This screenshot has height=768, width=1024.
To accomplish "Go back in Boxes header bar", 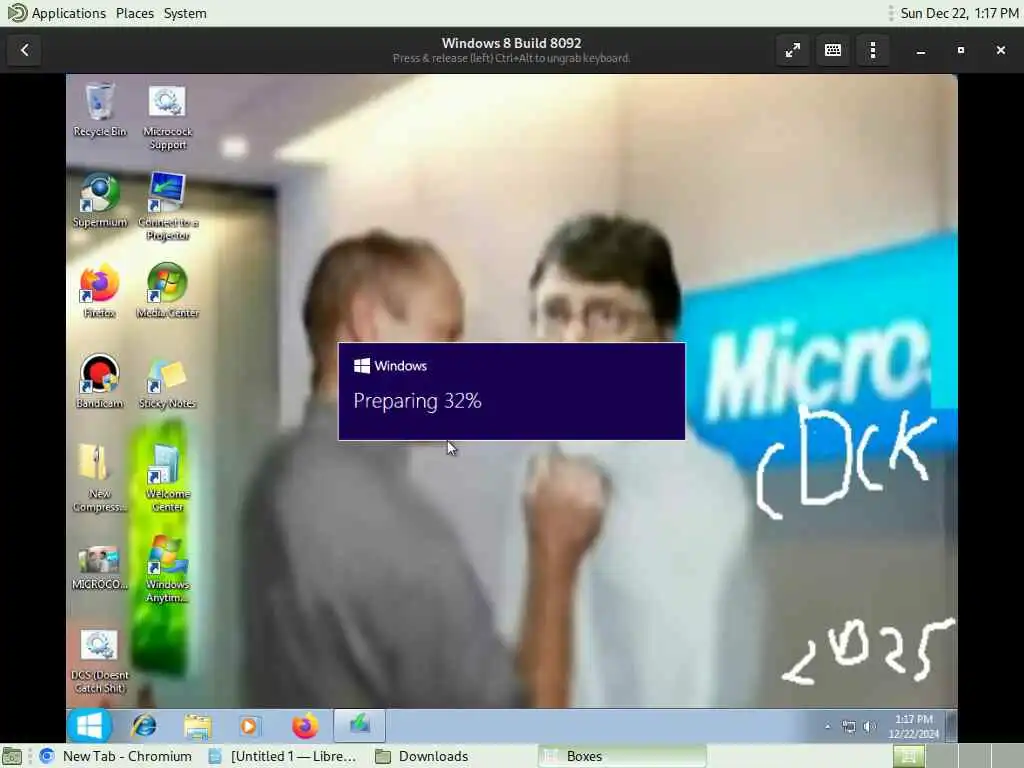I will click(x=24, y=50).
